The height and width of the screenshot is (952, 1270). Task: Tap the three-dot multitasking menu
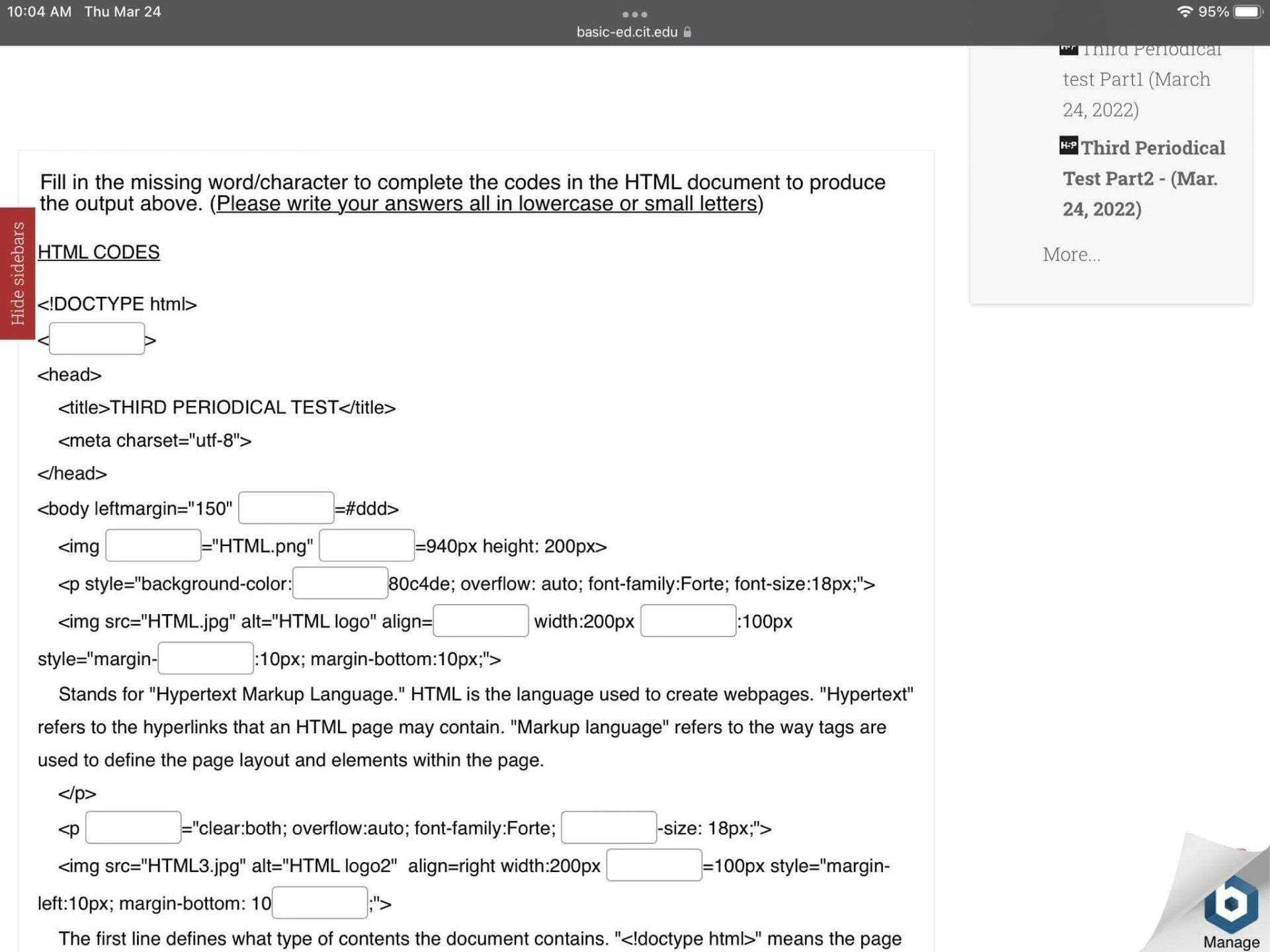(634, 14)
